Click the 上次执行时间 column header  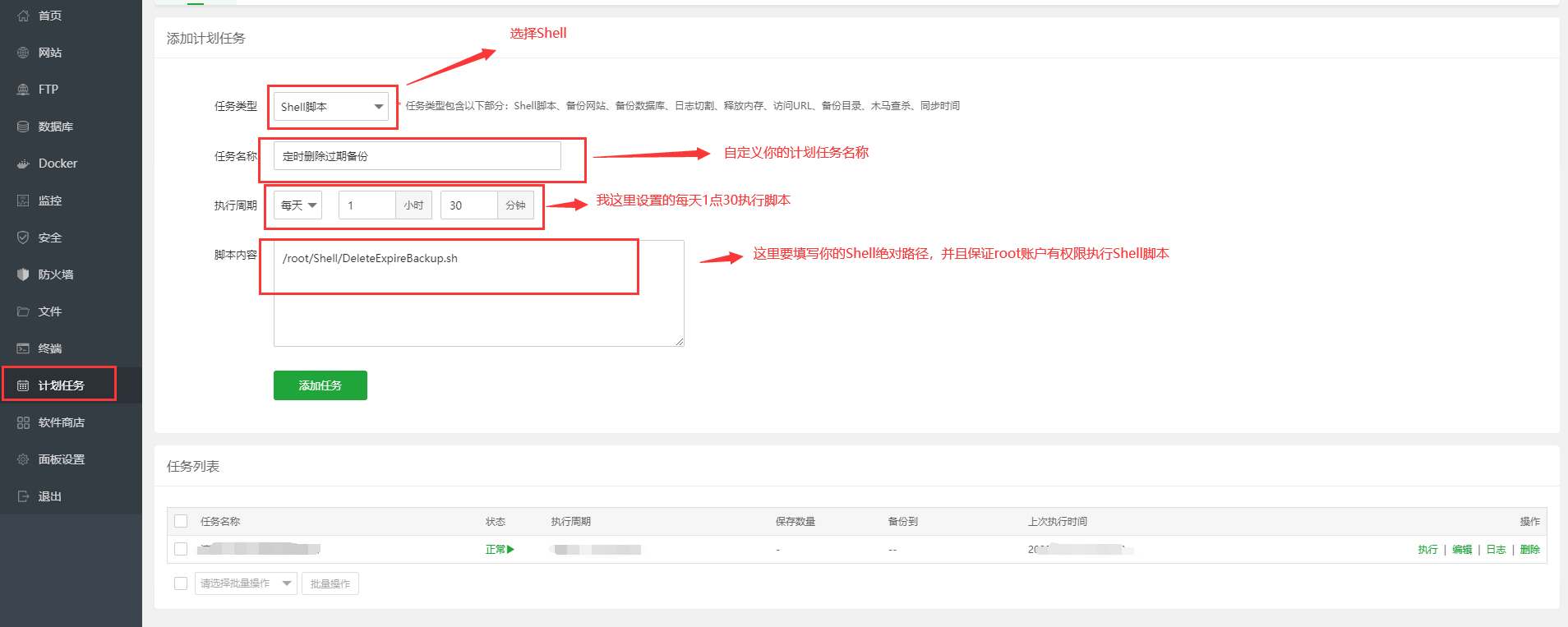[1058, 522]
